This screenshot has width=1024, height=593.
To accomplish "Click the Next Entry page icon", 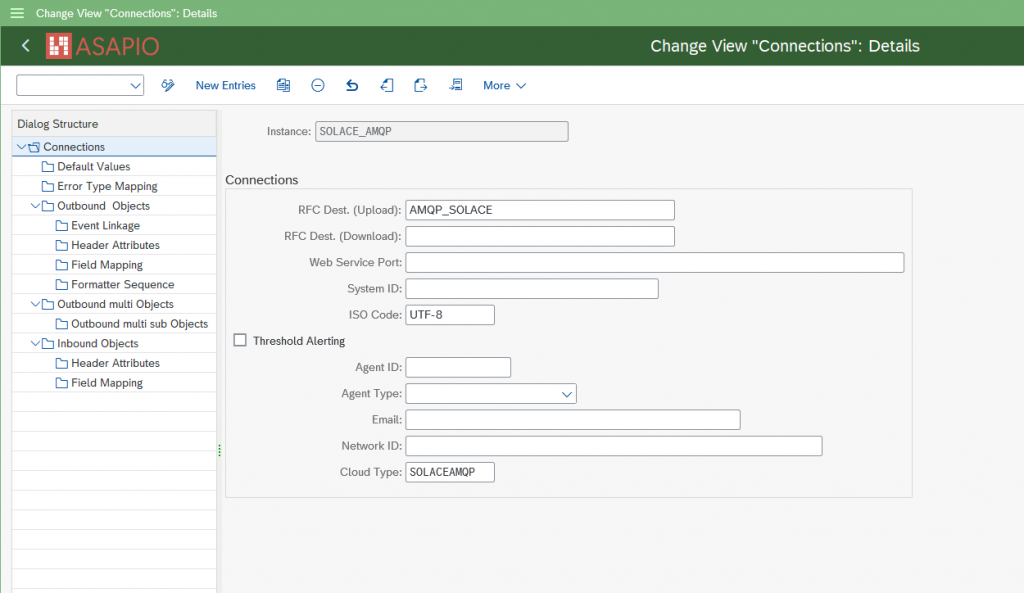I will click(421, 86).
